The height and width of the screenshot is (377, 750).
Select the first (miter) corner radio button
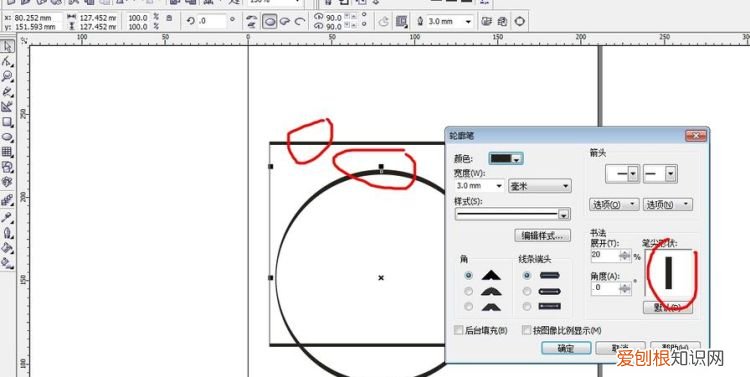point(469,276)
